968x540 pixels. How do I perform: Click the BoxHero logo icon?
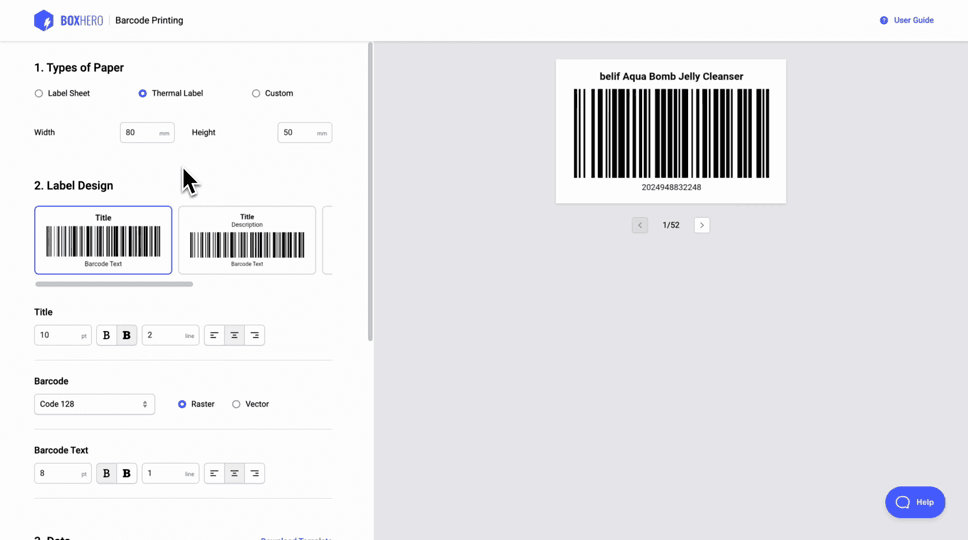[x=44, y=20]
